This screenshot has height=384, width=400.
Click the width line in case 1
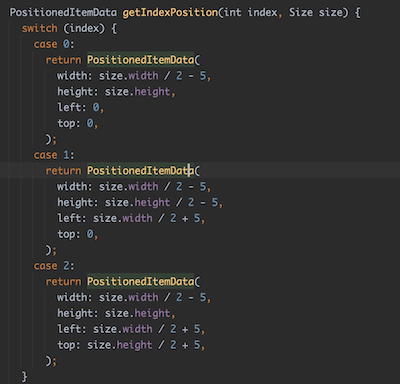coord(134,187)
